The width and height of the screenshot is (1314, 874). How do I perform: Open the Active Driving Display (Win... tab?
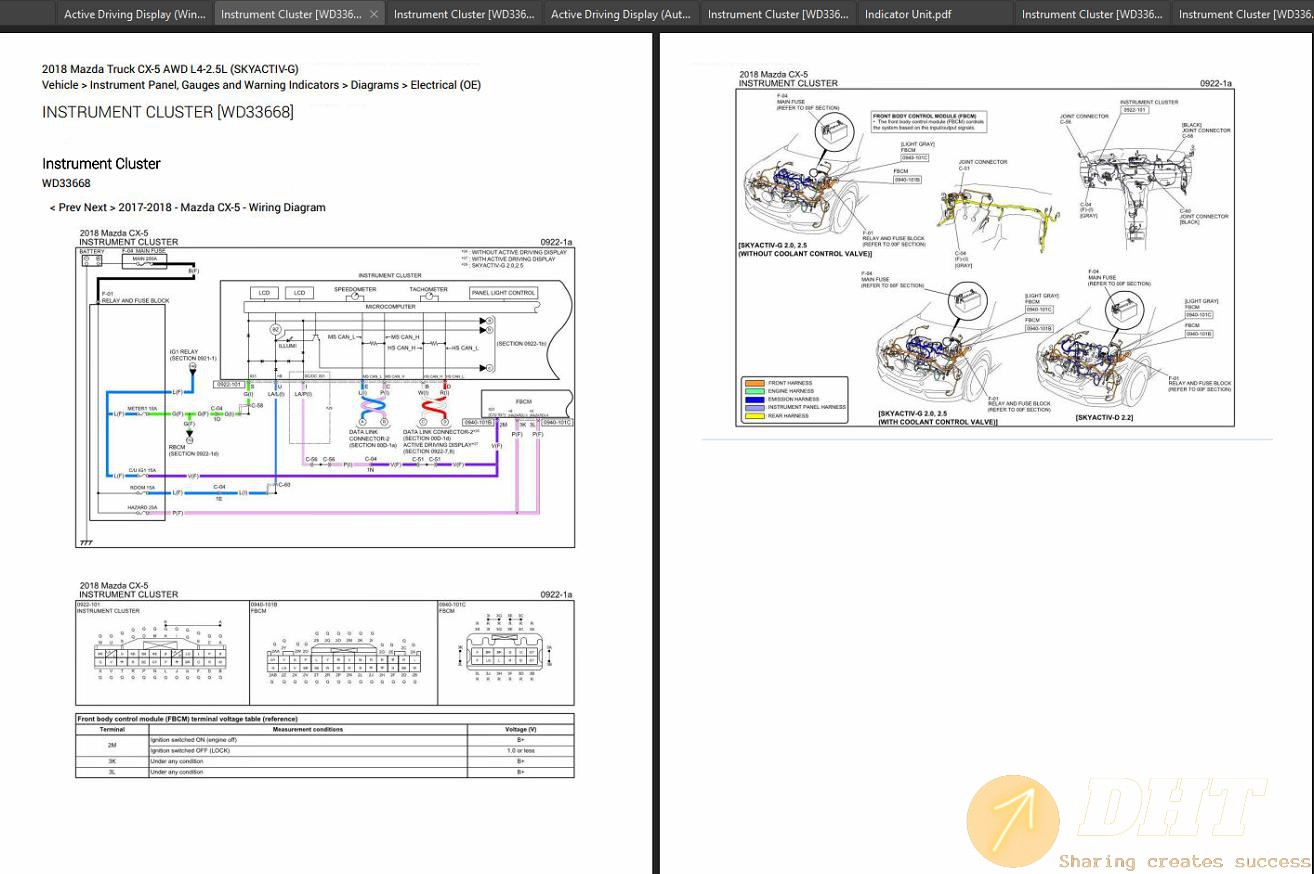pos(135,14)
